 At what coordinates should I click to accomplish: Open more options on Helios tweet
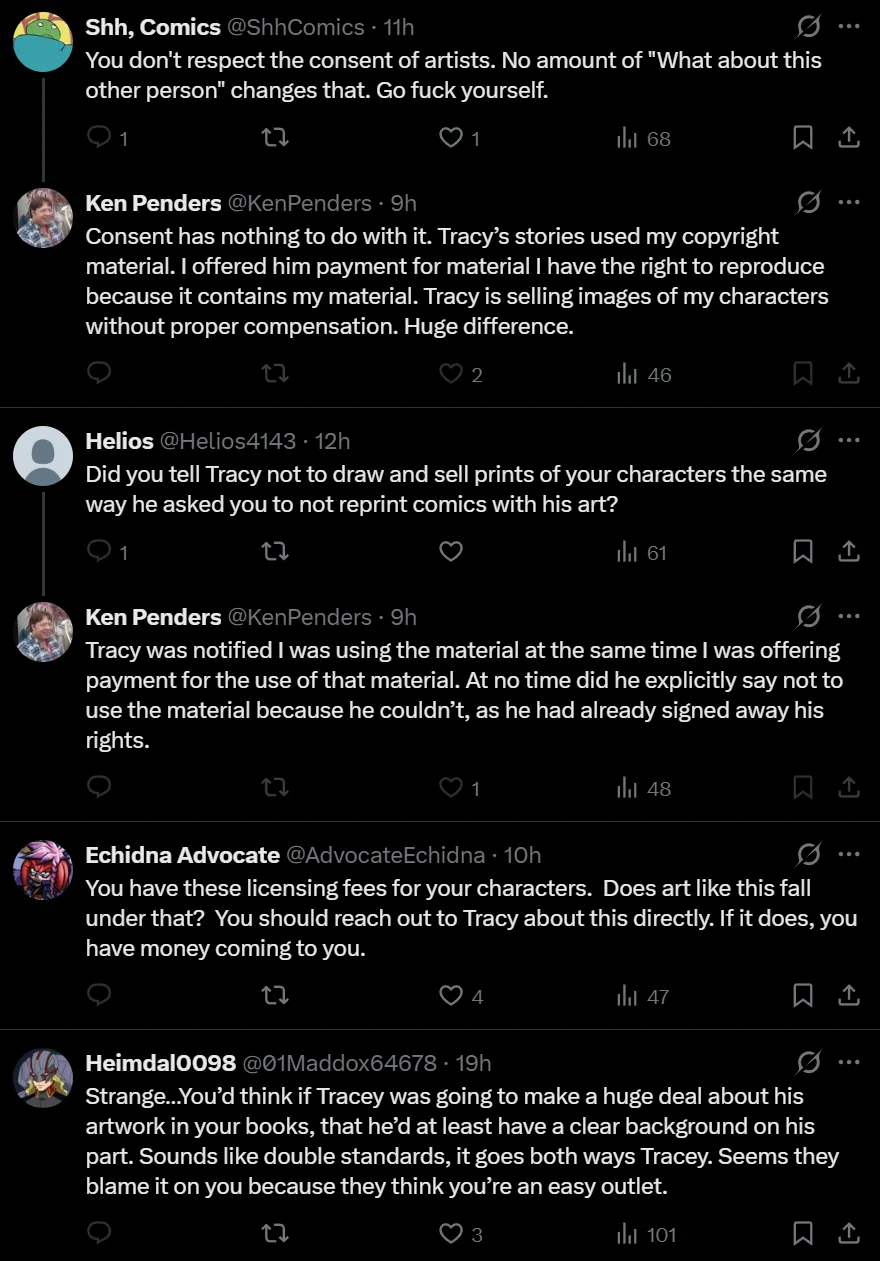(x=849, y=440)
